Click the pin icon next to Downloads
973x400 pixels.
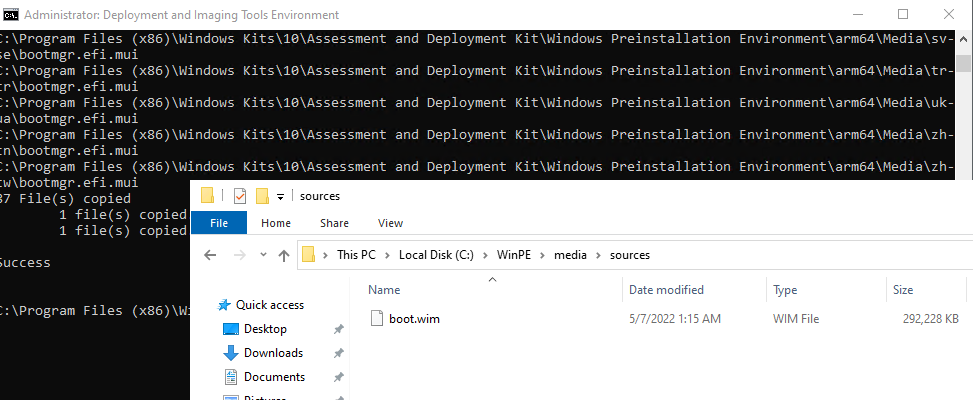click(339, 353)
